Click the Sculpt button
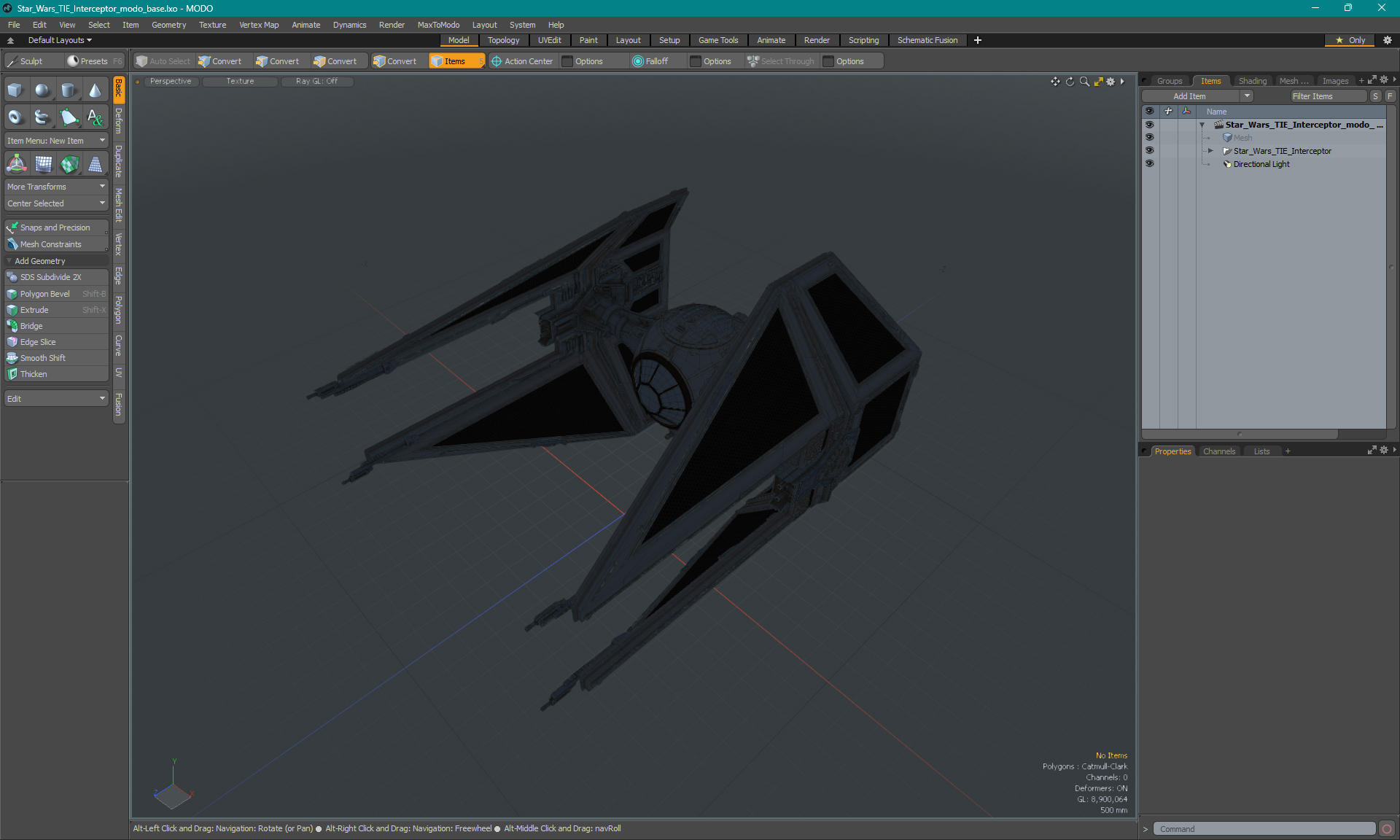 pos(32,61)
